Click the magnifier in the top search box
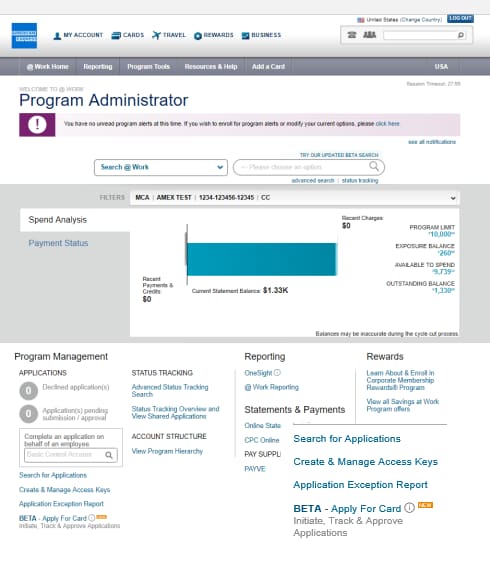The width and height of the screenshot is (490, 562). (461, 35)
